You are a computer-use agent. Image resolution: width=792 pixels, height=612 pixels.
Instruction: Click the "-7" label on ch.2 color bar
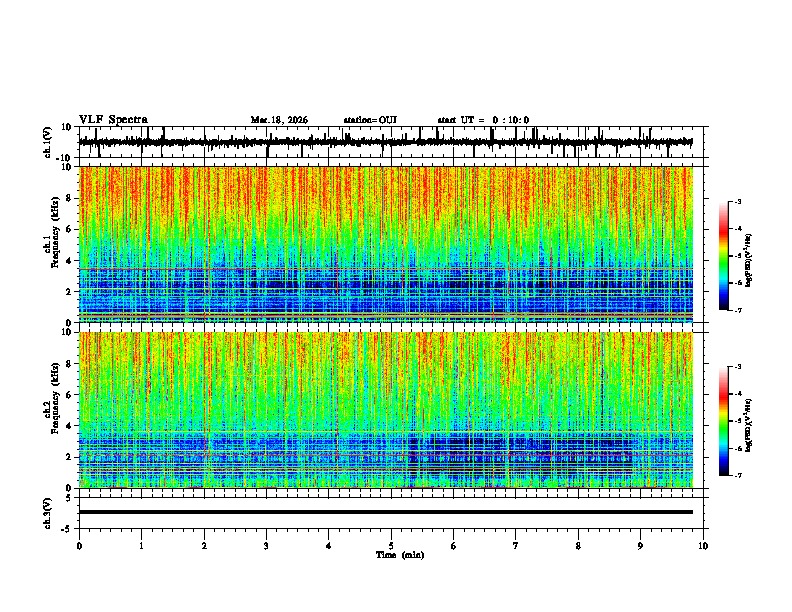738,475
